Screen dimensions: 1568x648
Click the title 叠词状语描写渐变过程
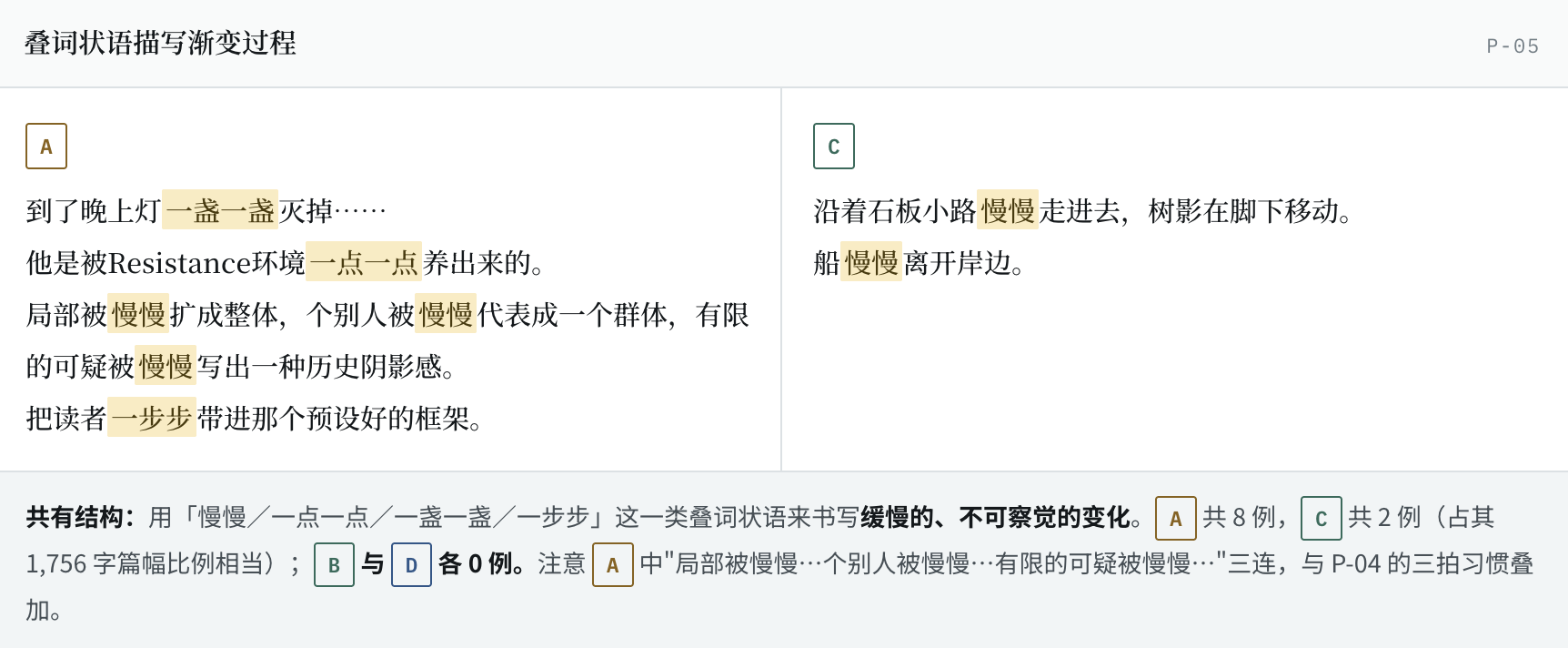point(160,43)
